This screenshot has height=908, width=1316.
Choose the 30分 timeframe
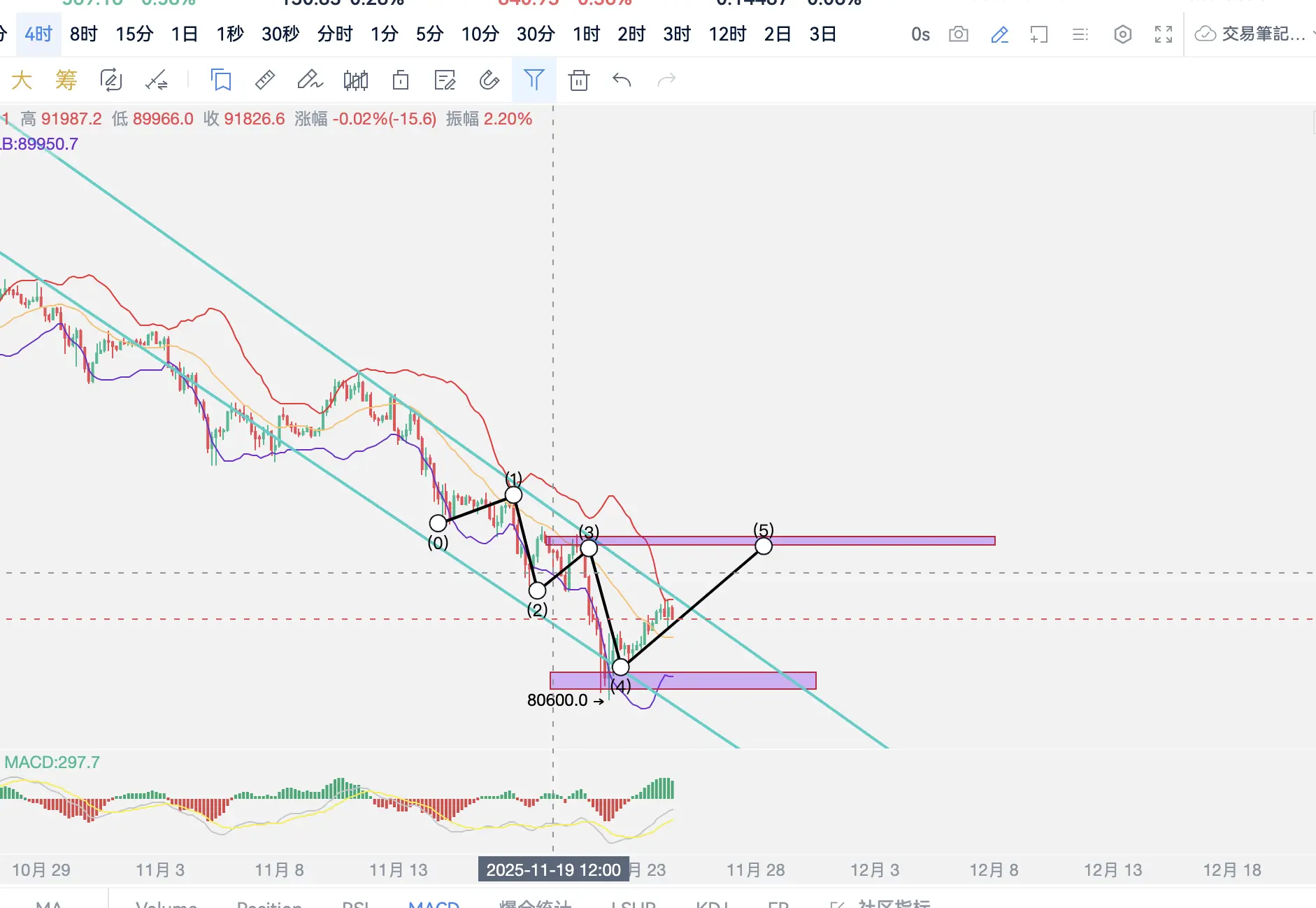coord(536,34)
